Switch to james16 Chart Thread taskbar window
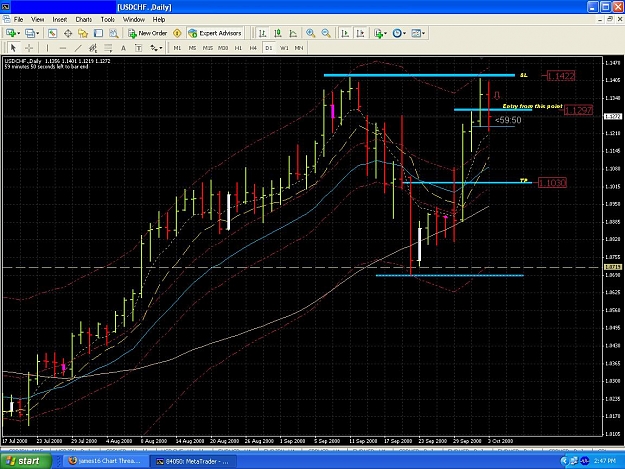 (x=105, y=461)
